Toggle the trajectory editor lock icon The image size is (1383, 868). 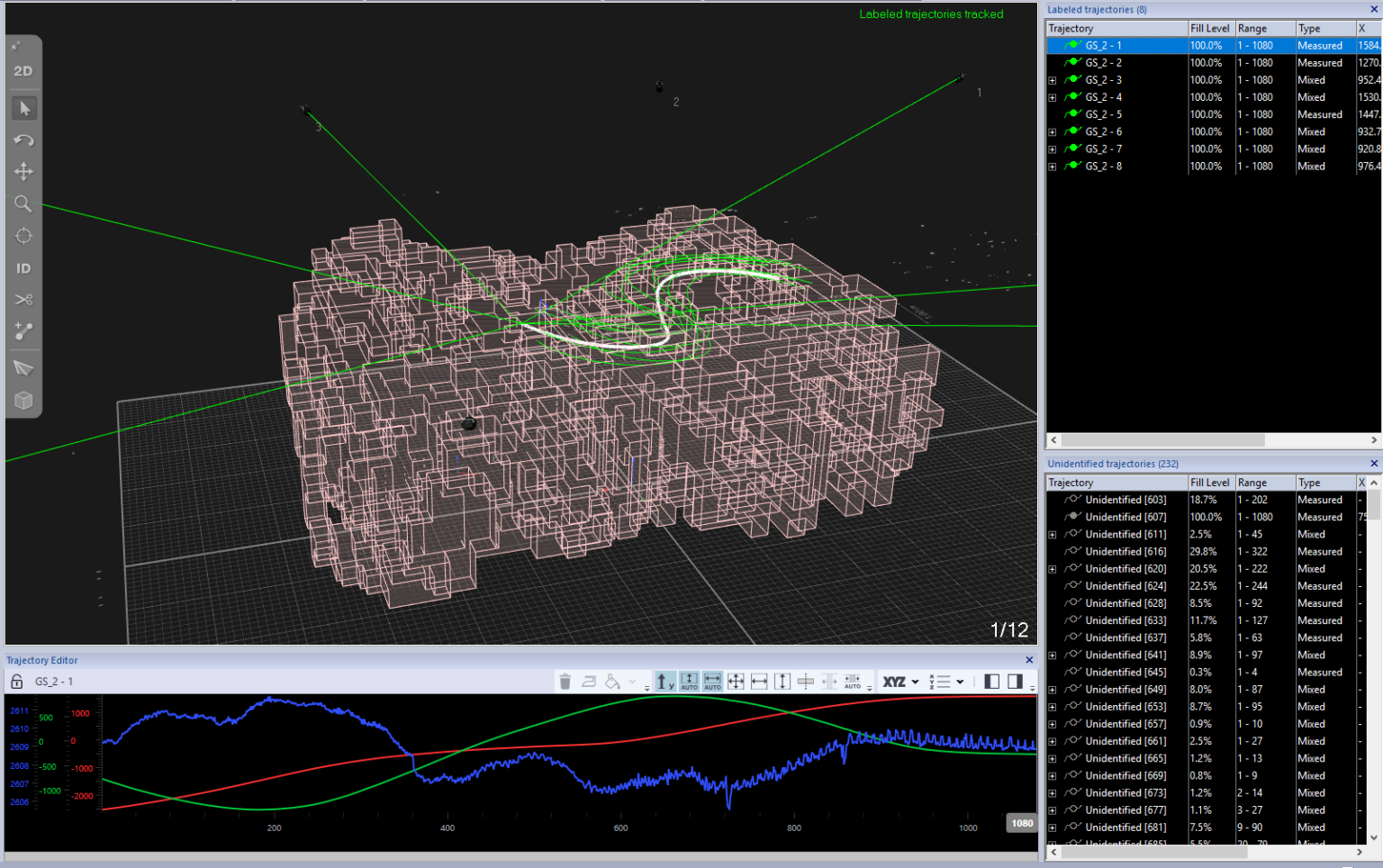(x=16, y=682)
